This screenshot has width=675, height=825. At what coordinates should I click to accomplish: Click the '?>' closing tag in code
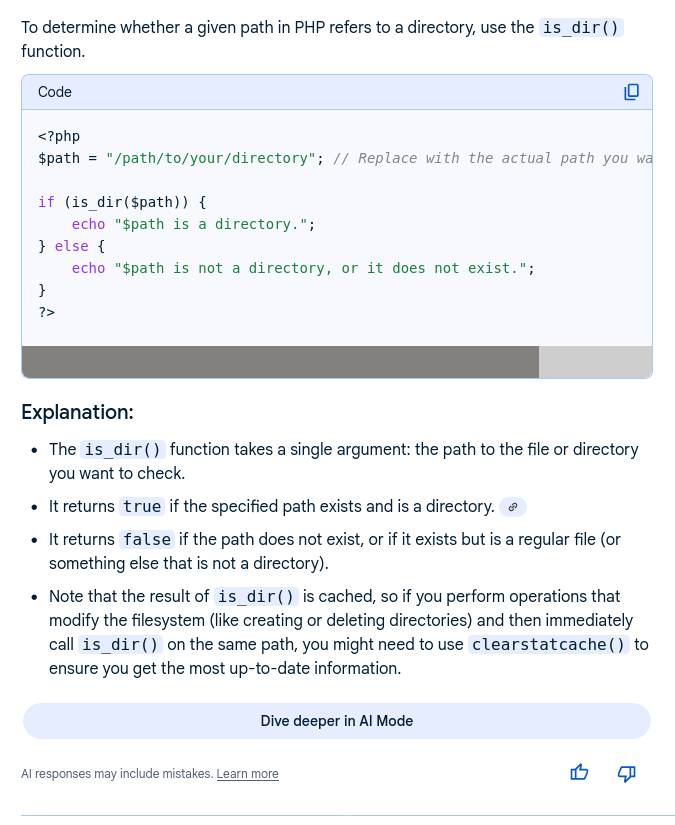(46, 312)
